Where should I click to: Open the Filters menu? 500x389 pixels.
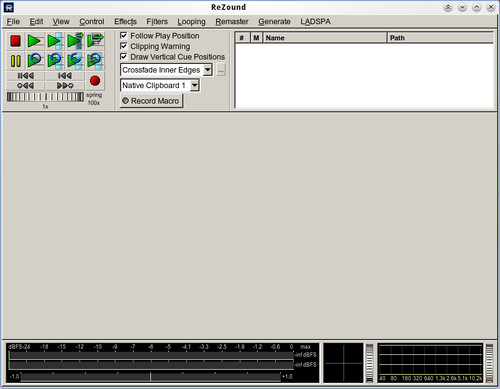pyautogui.click(x=157, y=22)
